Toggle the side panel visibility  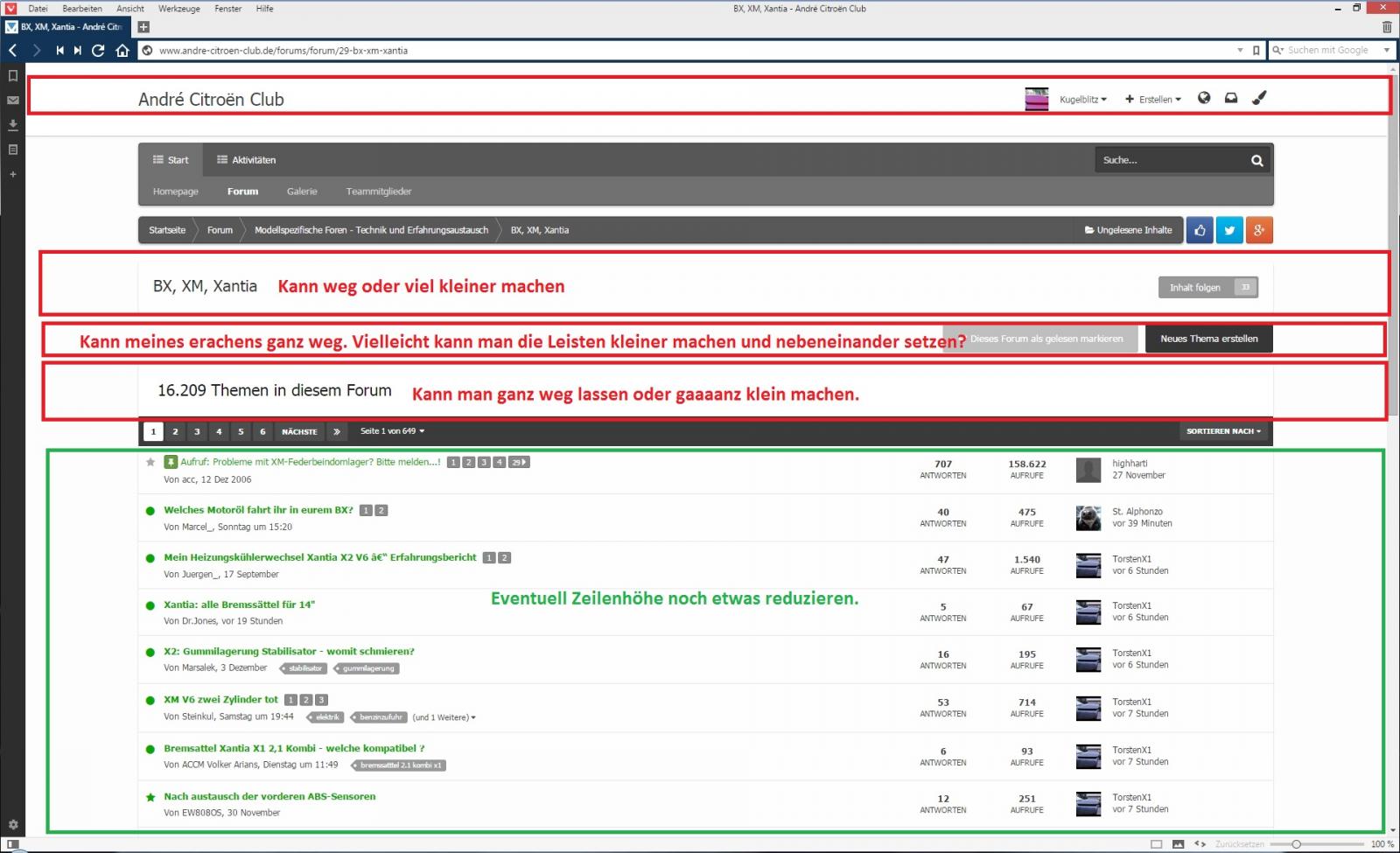[12, 844]
